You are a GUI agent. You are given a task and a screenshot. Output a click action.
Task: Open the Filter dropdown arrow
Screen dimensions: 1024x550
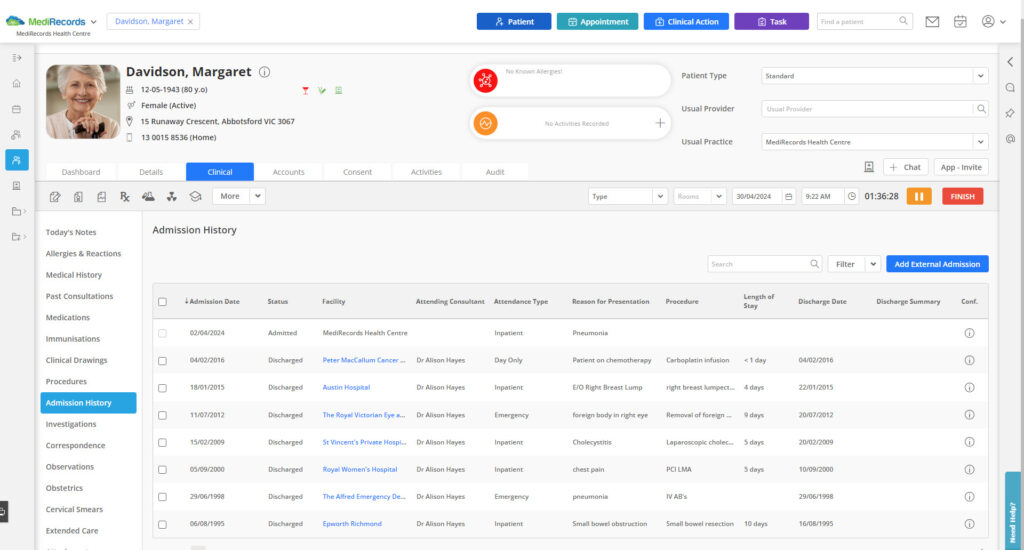(873, 264)
